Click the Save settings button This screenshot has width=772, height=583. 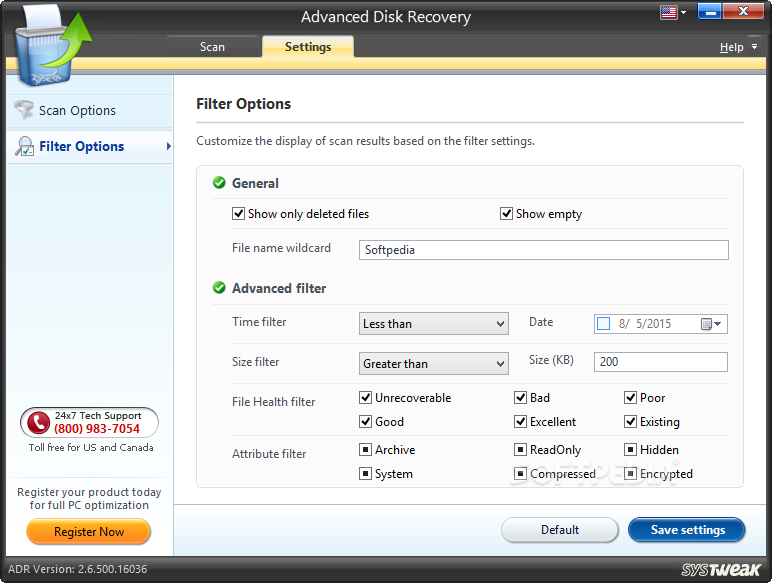click(687, 530)
